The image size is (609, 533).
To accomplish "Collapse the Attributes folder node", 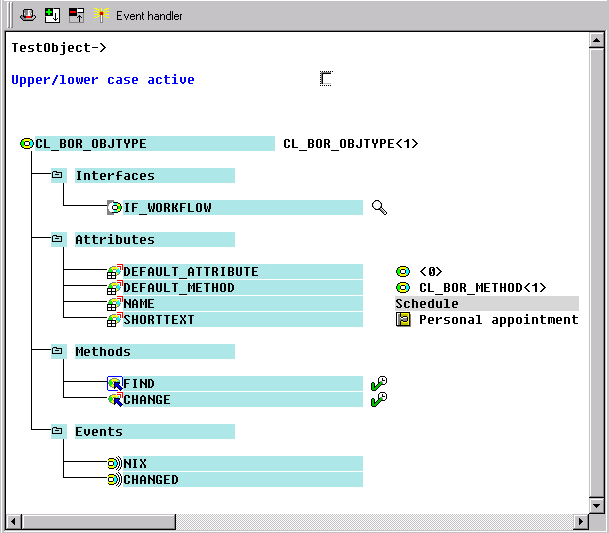I will click(x=59, y=240).
